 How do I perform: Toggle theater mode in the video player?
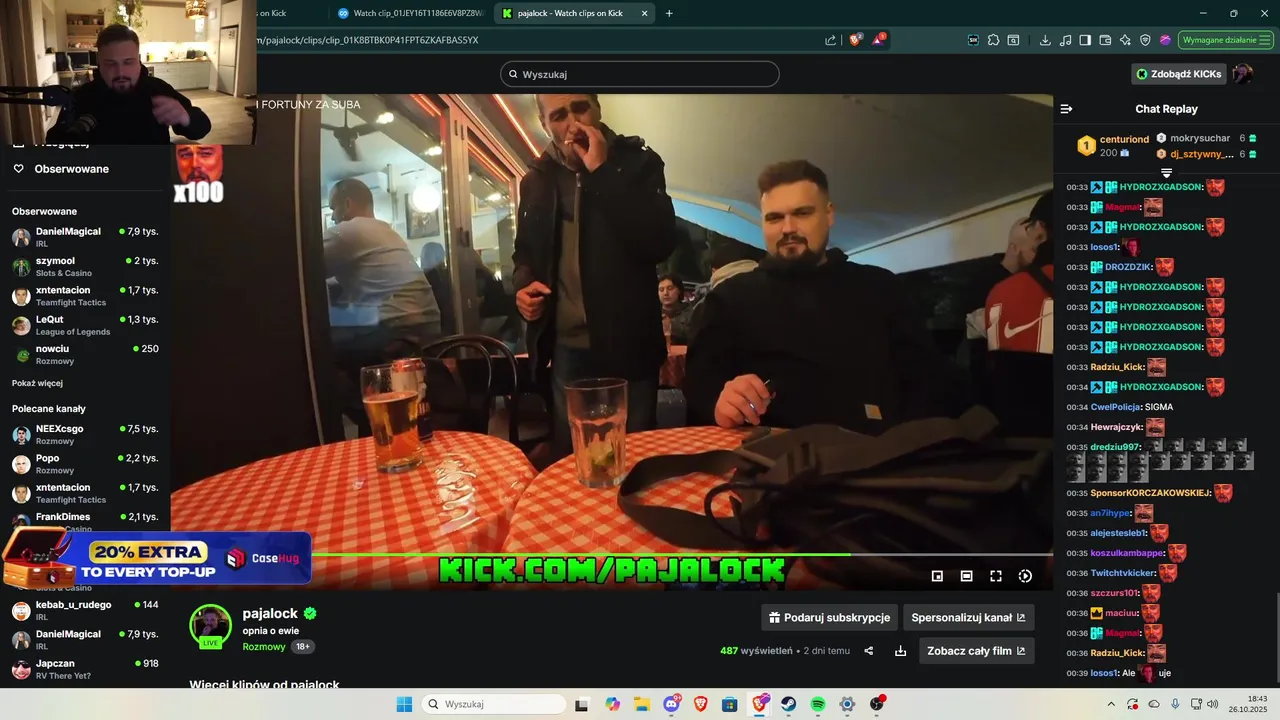click(x=966, y=576)
